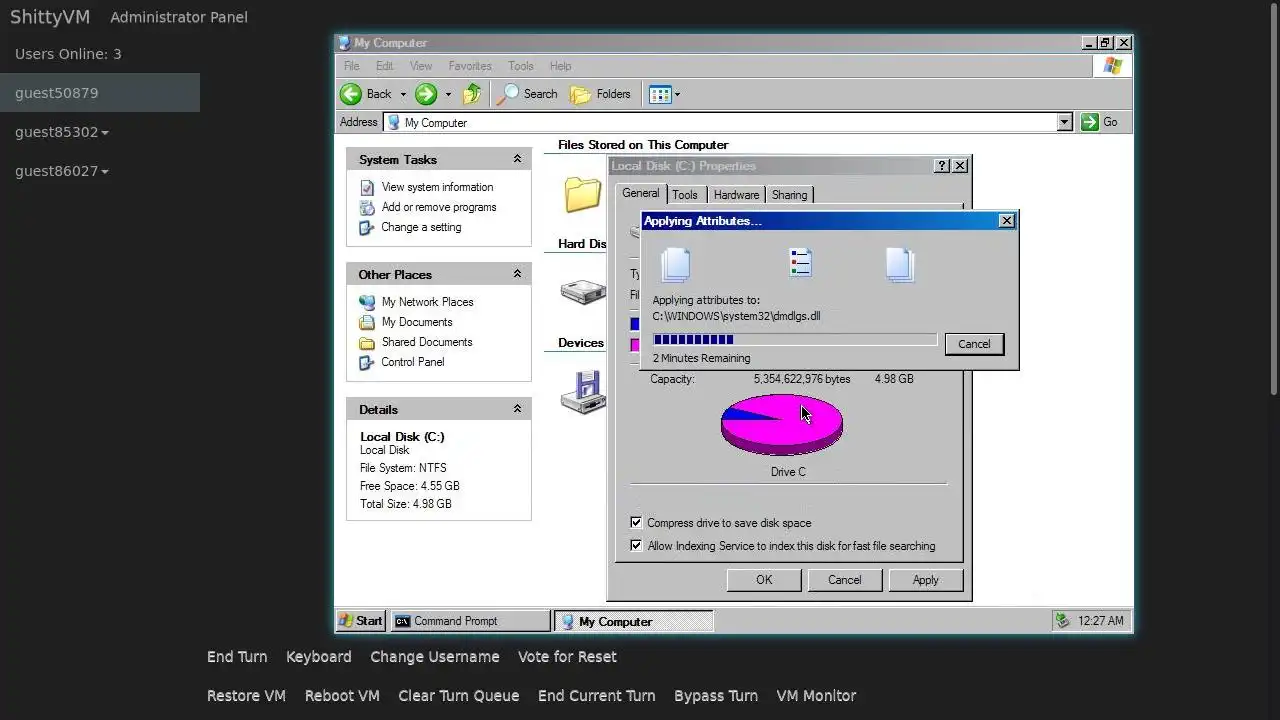The image size is (1280, 720).
Task: Click the My Documents icon
Action: click(x=367, y=322)
